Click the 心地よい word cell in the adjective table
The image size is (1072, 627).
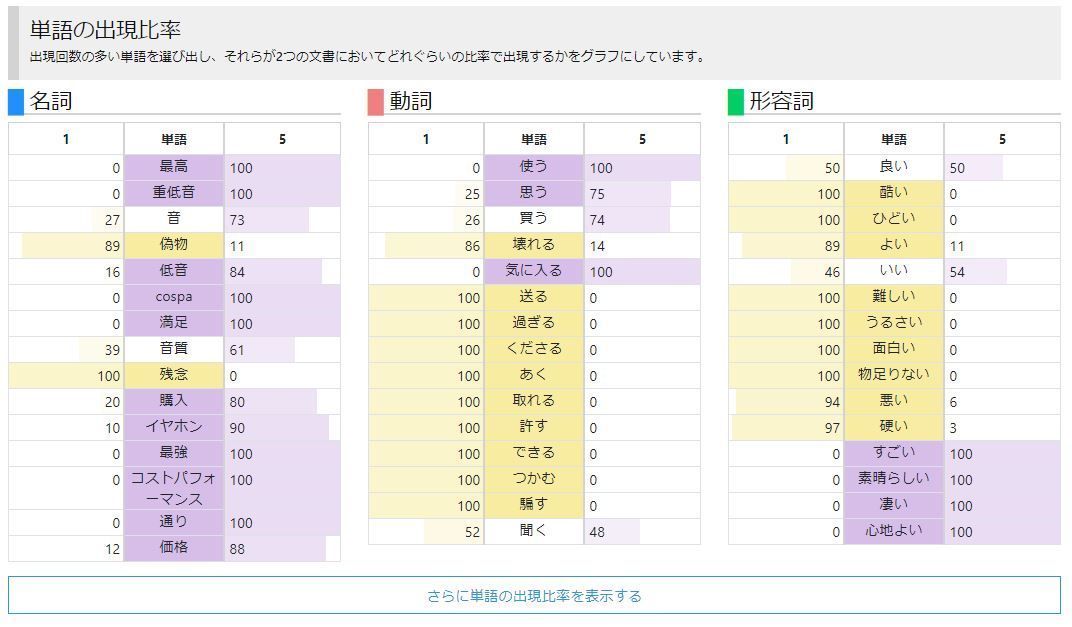click(894, 531)
